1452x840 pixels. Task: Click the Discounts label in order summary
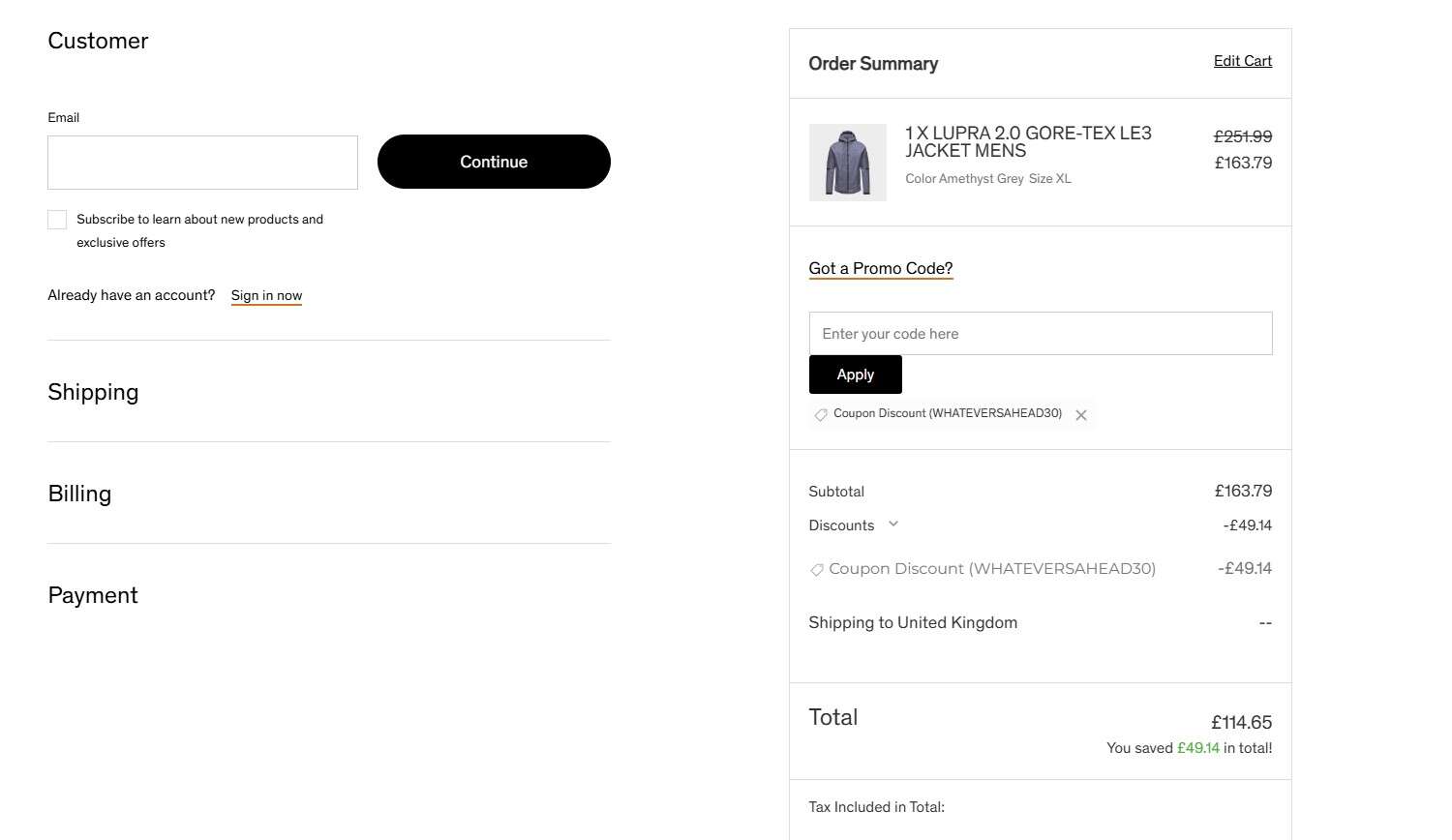(841, 525)
